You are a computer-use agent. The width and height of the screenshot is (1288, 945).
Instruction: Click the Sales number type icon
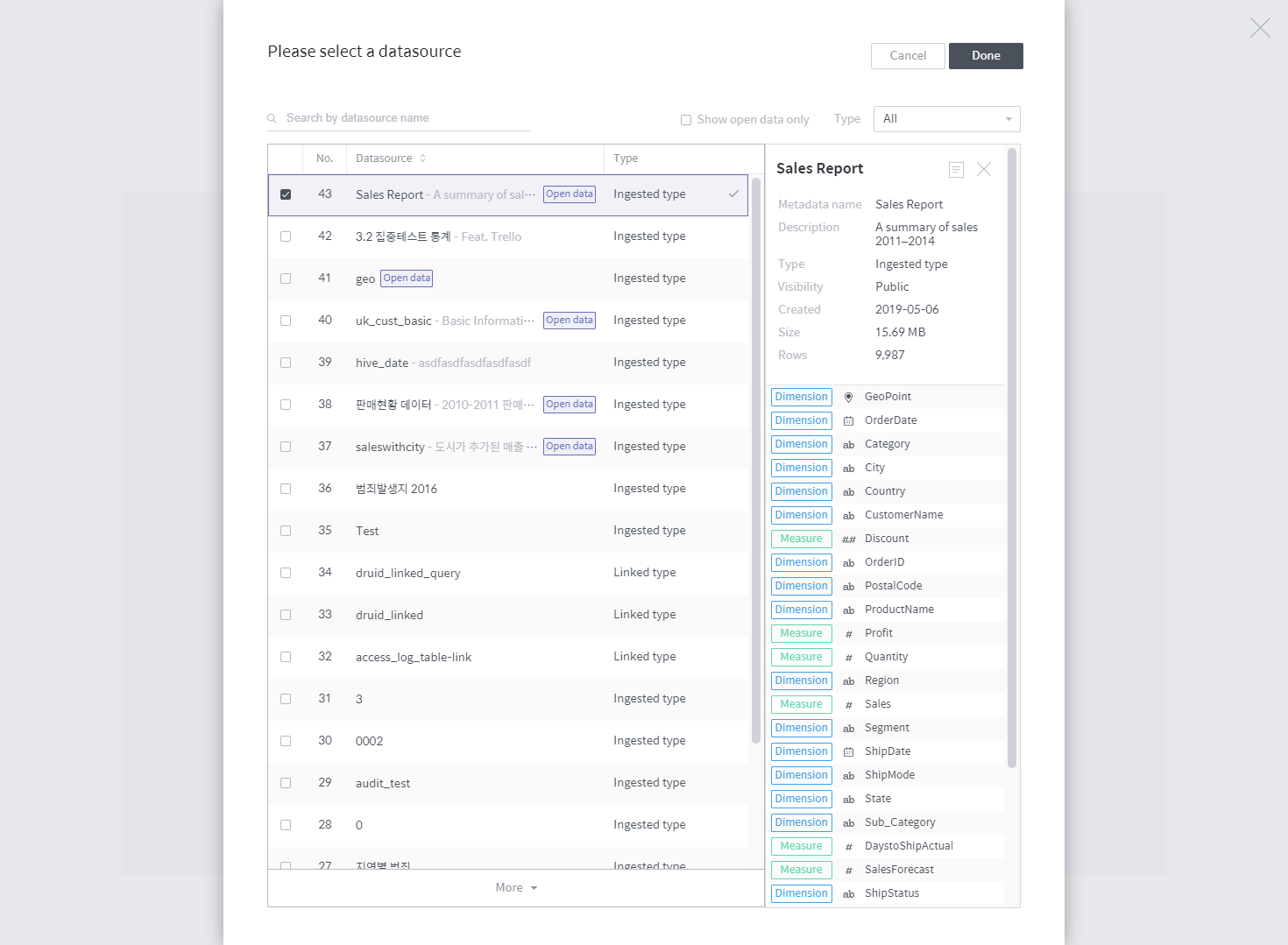point(848,705)
